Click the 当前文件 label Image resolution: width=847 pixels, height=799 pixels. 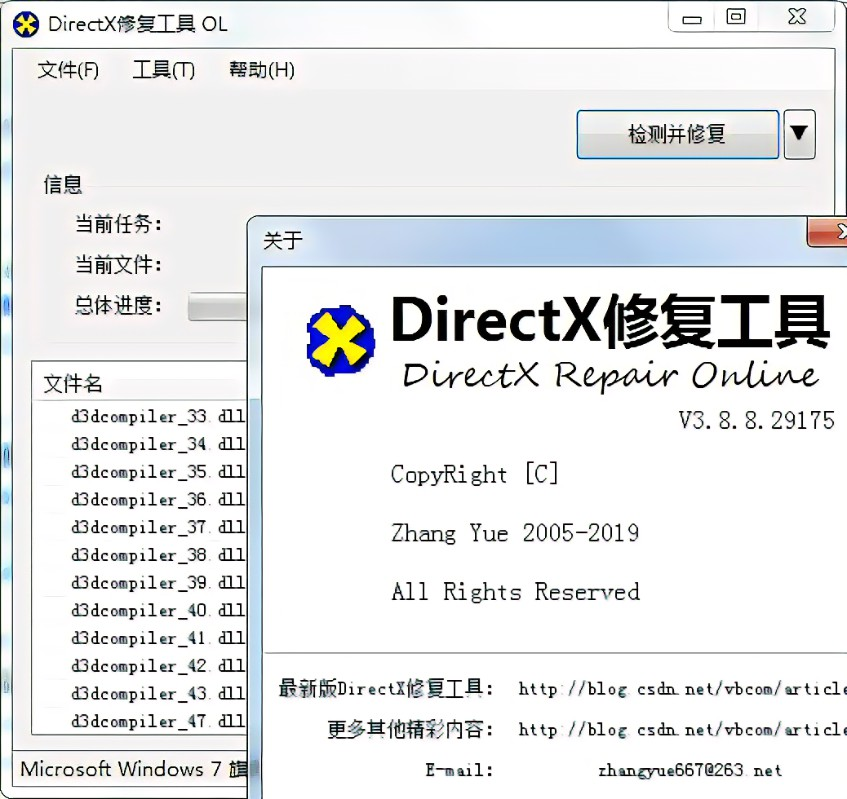point(118,265)
